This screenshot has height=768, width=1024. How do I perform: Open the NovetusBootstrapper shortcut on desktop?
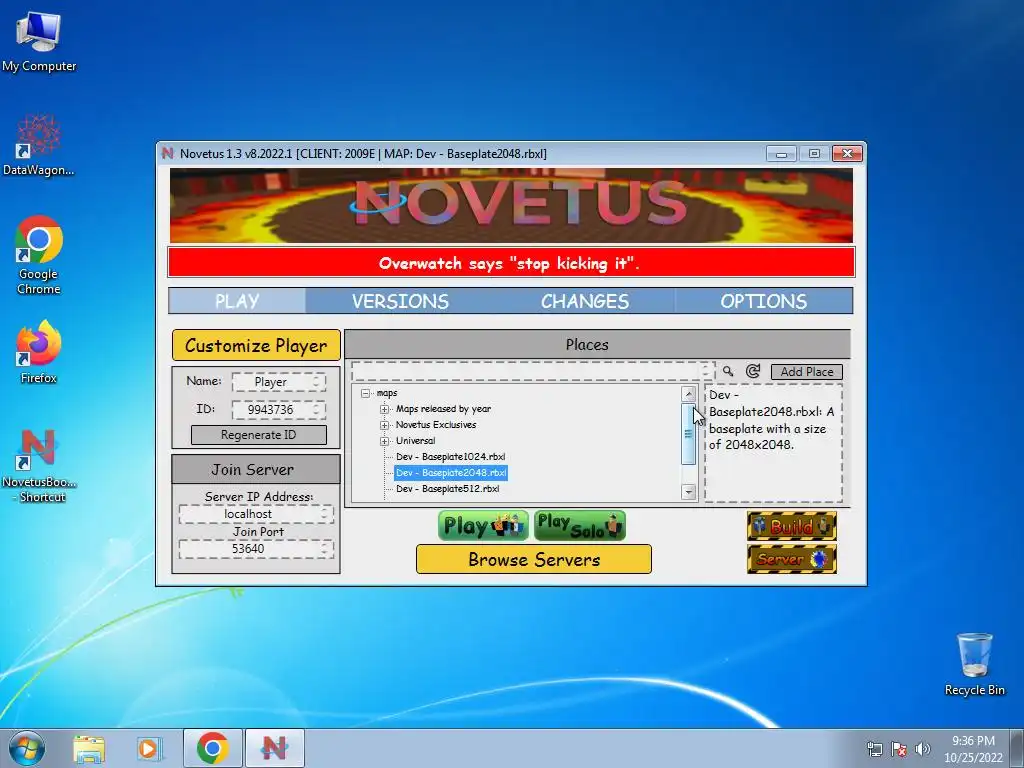pos(39,465)
